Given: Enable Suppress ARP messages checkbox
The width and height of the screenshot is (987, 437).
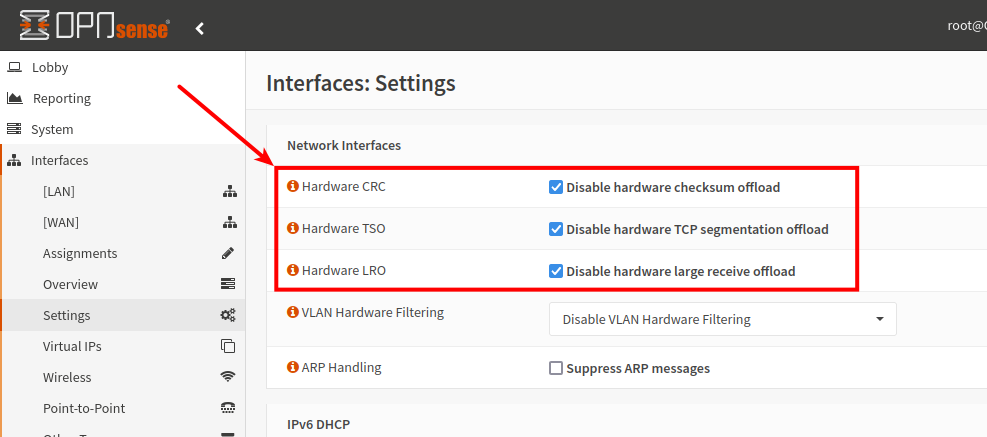Looking at the screenshot, I should pyautogui.click(x=556, y=368).
